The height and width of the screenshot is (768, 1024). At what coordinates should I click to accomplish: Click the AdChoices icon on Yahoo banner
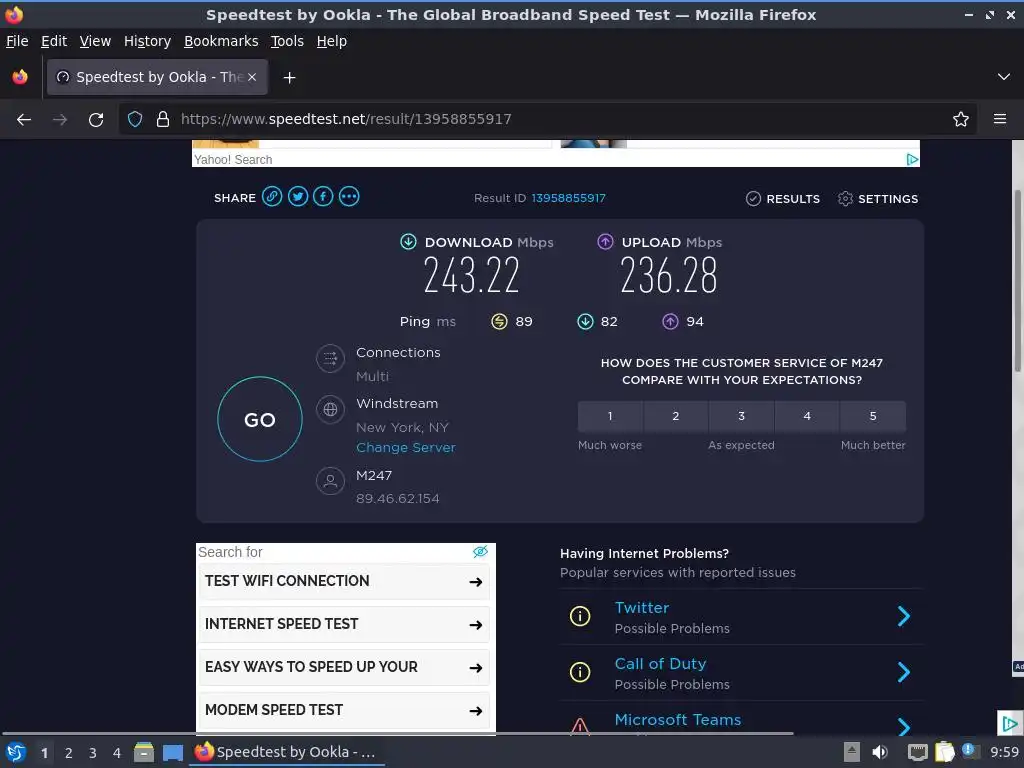pos(912,159)
